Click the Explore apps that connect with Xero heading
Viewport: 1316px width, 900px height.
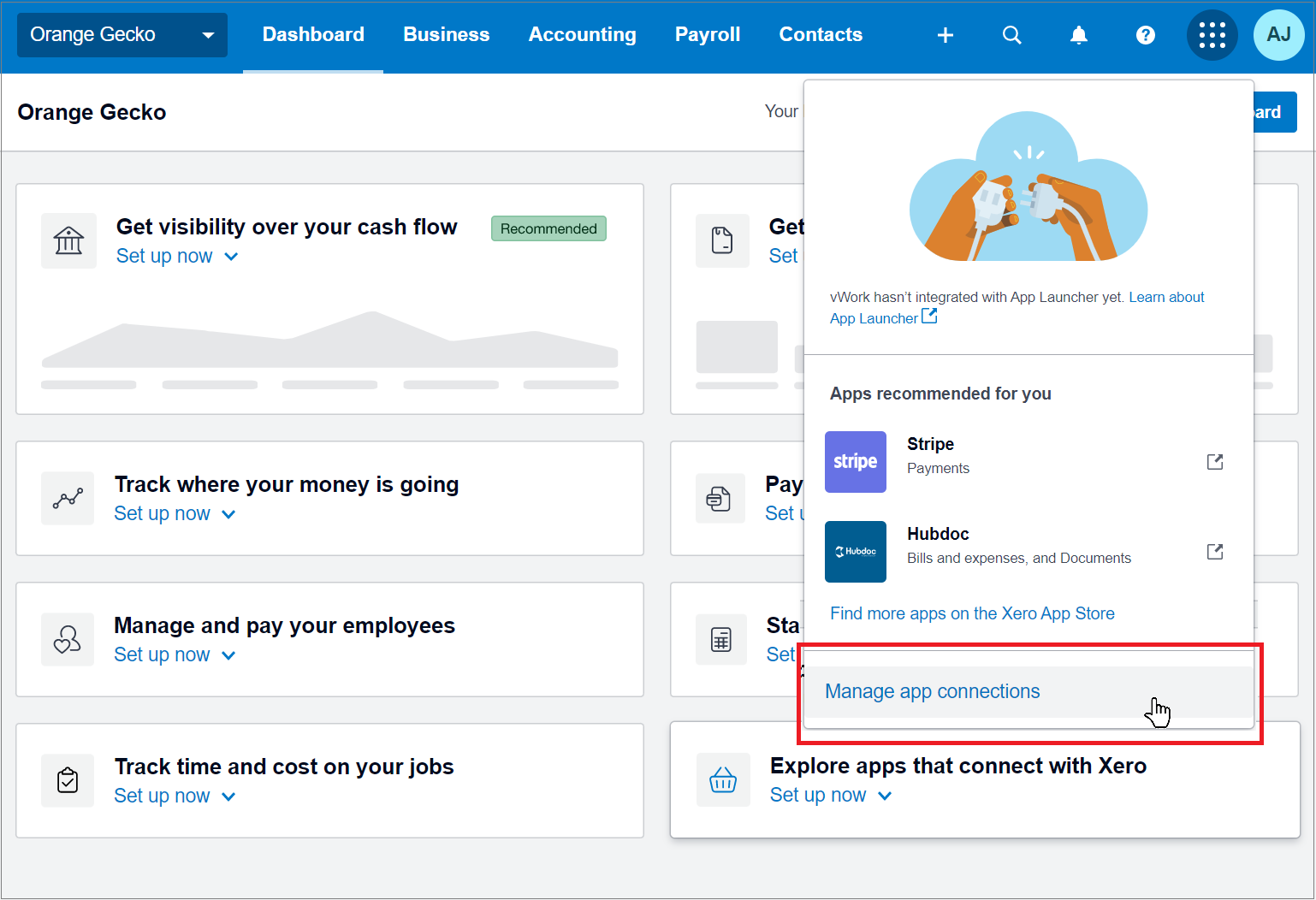[x=958, y=766]
